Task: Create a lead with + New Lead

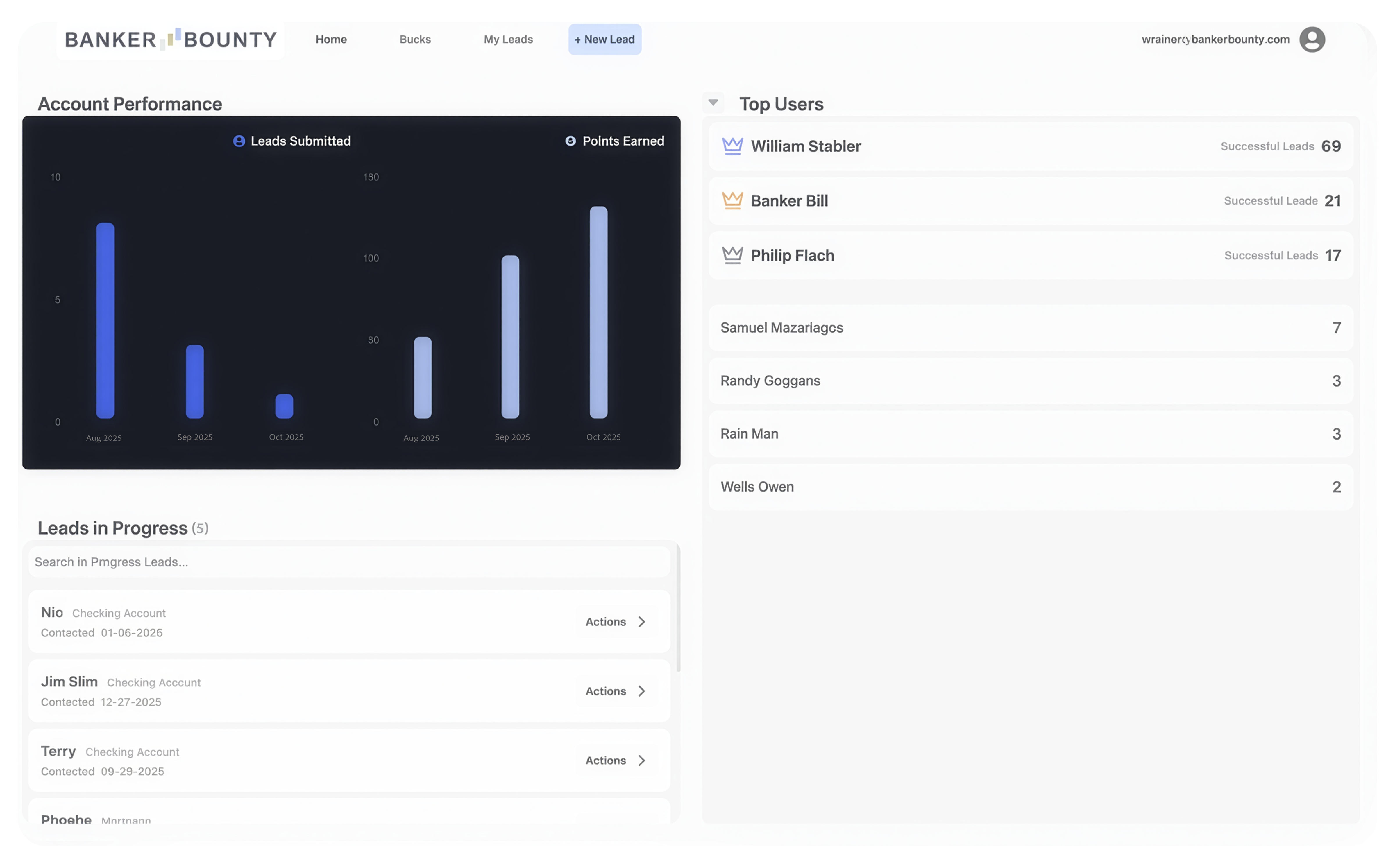Action: tap(604, 40)
